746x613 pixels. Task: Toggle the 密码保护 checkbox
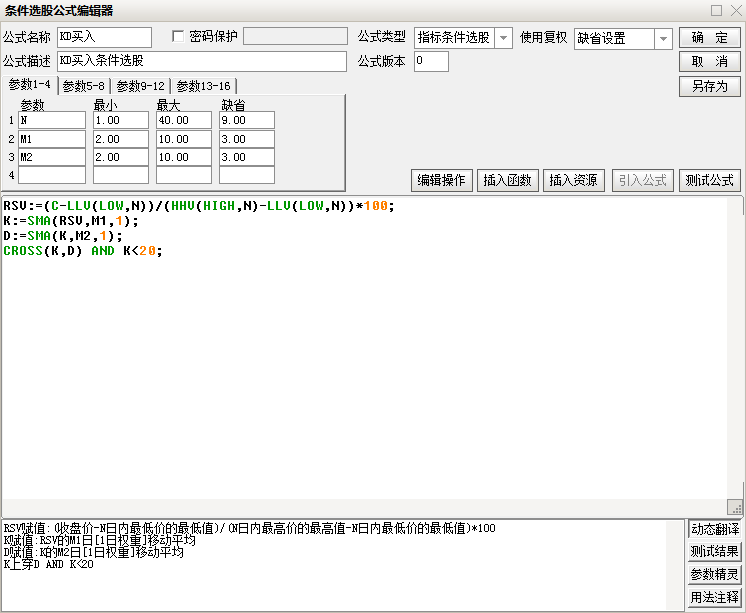178,37
